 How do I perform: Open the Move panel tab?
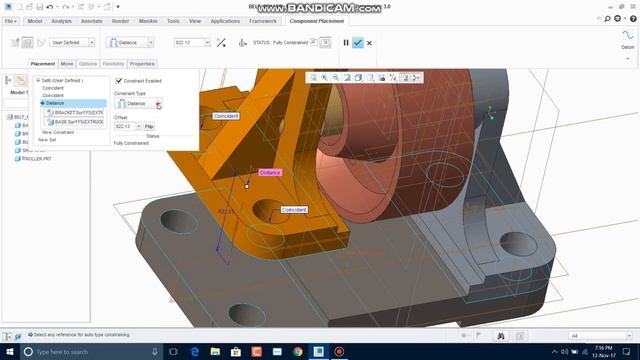67,64
